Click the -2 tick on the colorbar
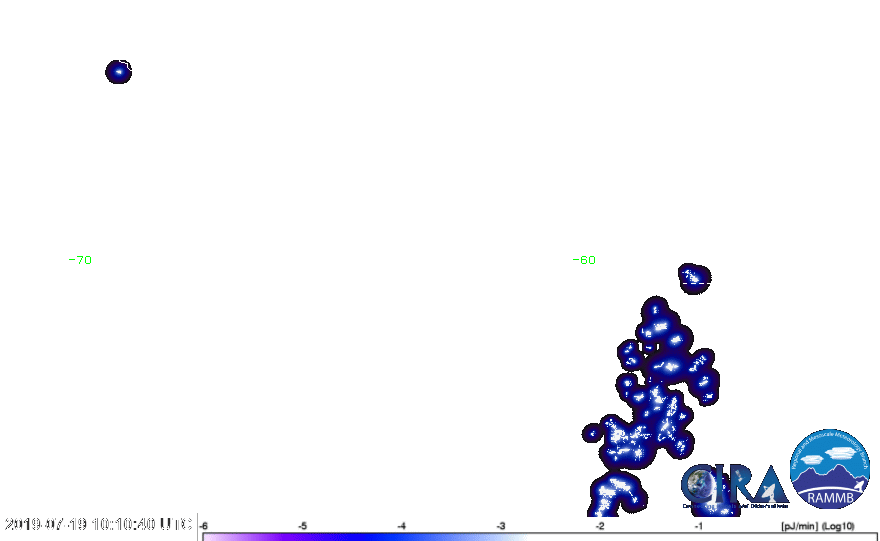Screen dimensions: 880x541 (x=599, y=525)
